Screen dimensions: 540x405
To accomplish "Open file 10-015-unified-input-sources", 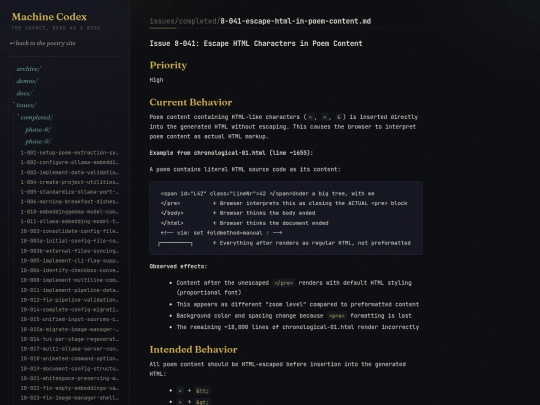I will [70, 319].
